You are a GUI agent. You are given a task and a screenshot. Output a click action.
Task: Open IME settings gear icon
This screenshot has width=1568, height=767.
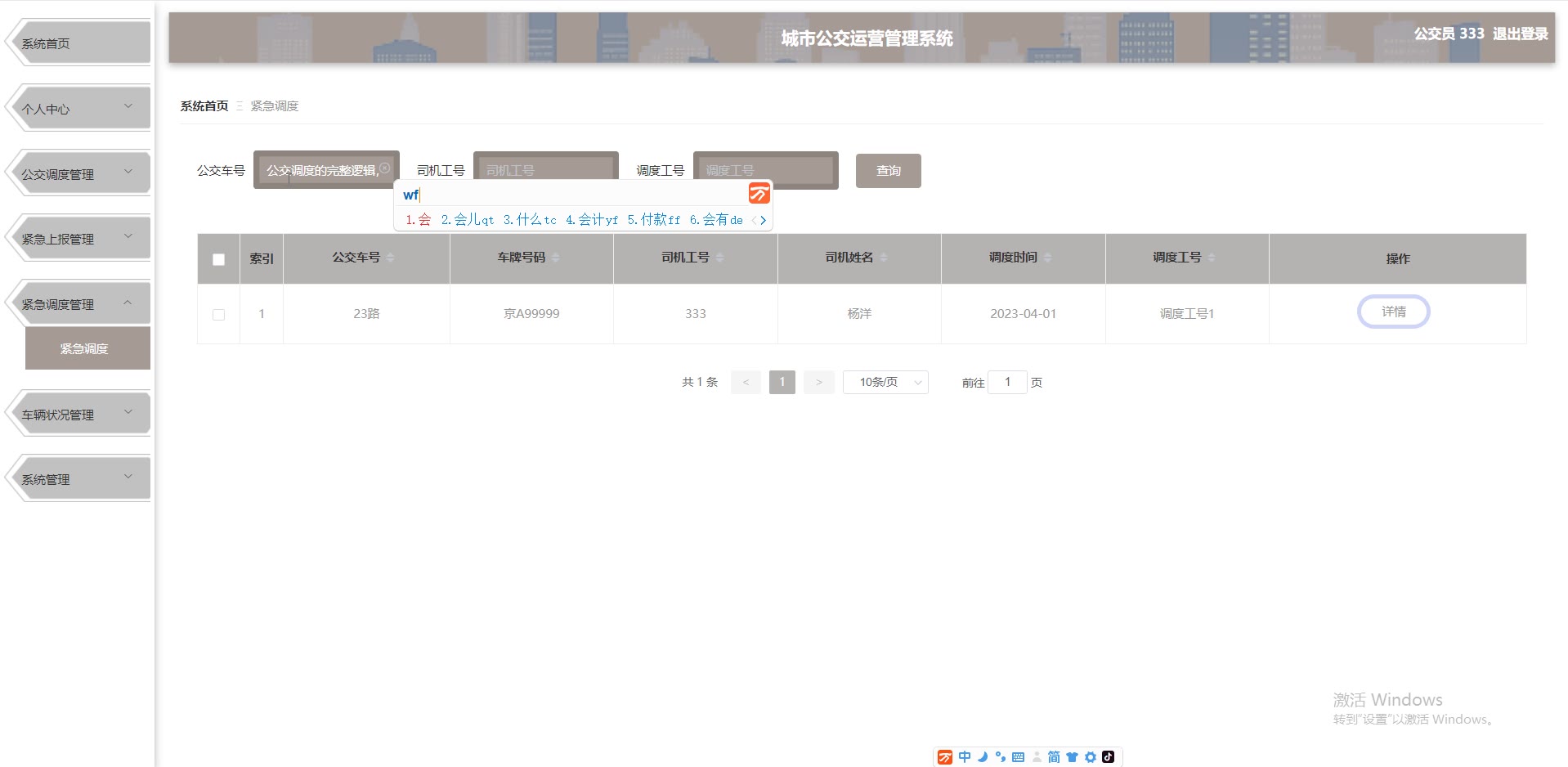(x=1090, y=757)
